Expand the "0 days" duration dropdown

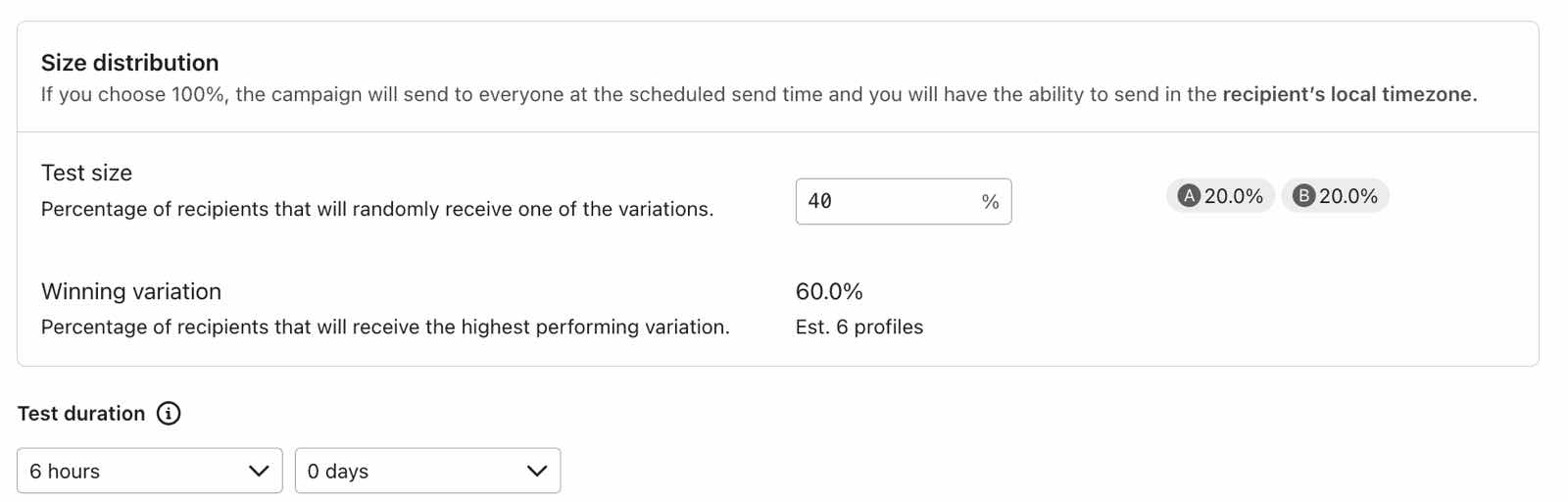pos(427,472)
